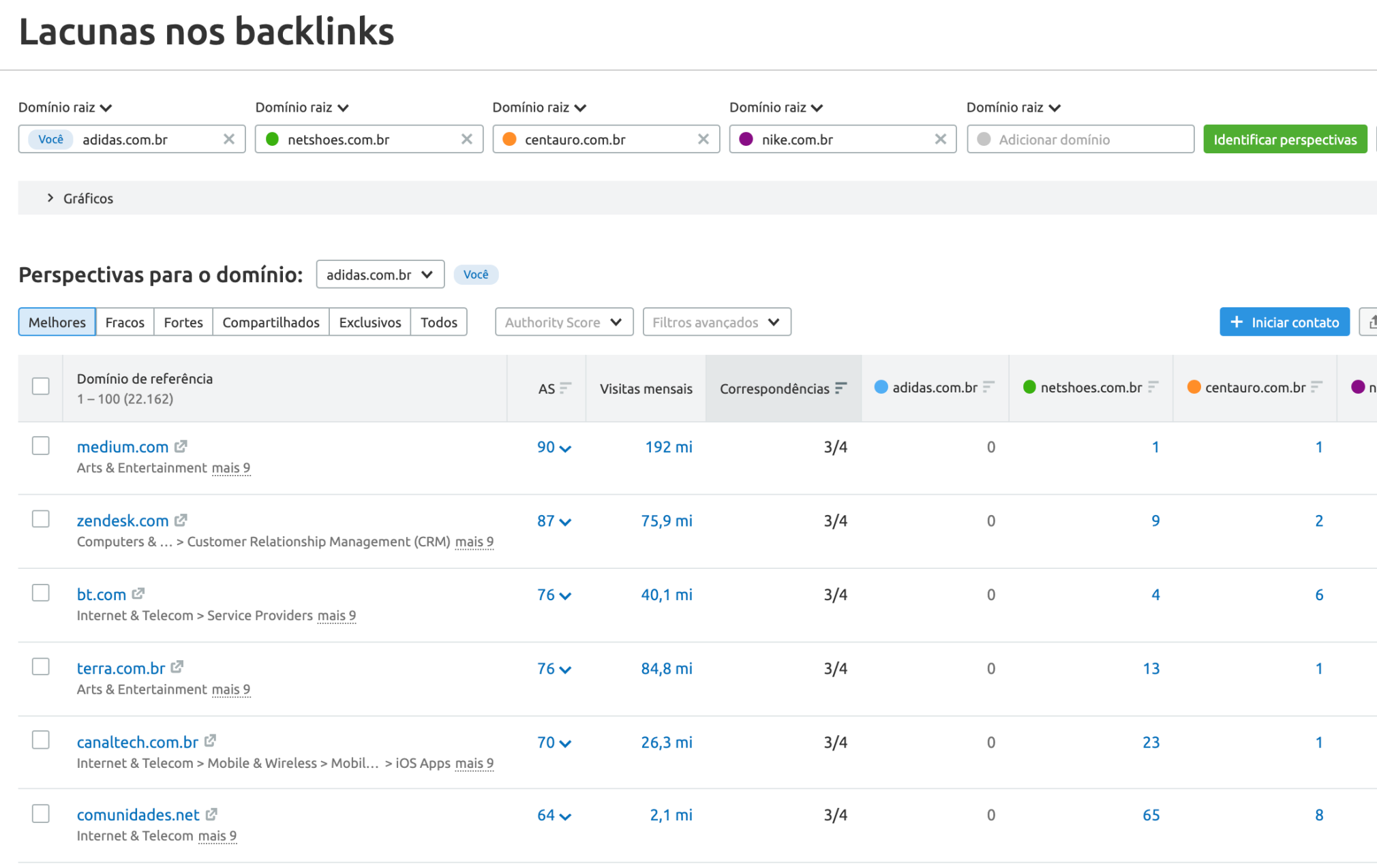Image resolution: width=1377 pixels, height=868 pixels.
Task: Click 192 mi visits for medium.com
Action: pyautogui.click(x=669, y=447)
